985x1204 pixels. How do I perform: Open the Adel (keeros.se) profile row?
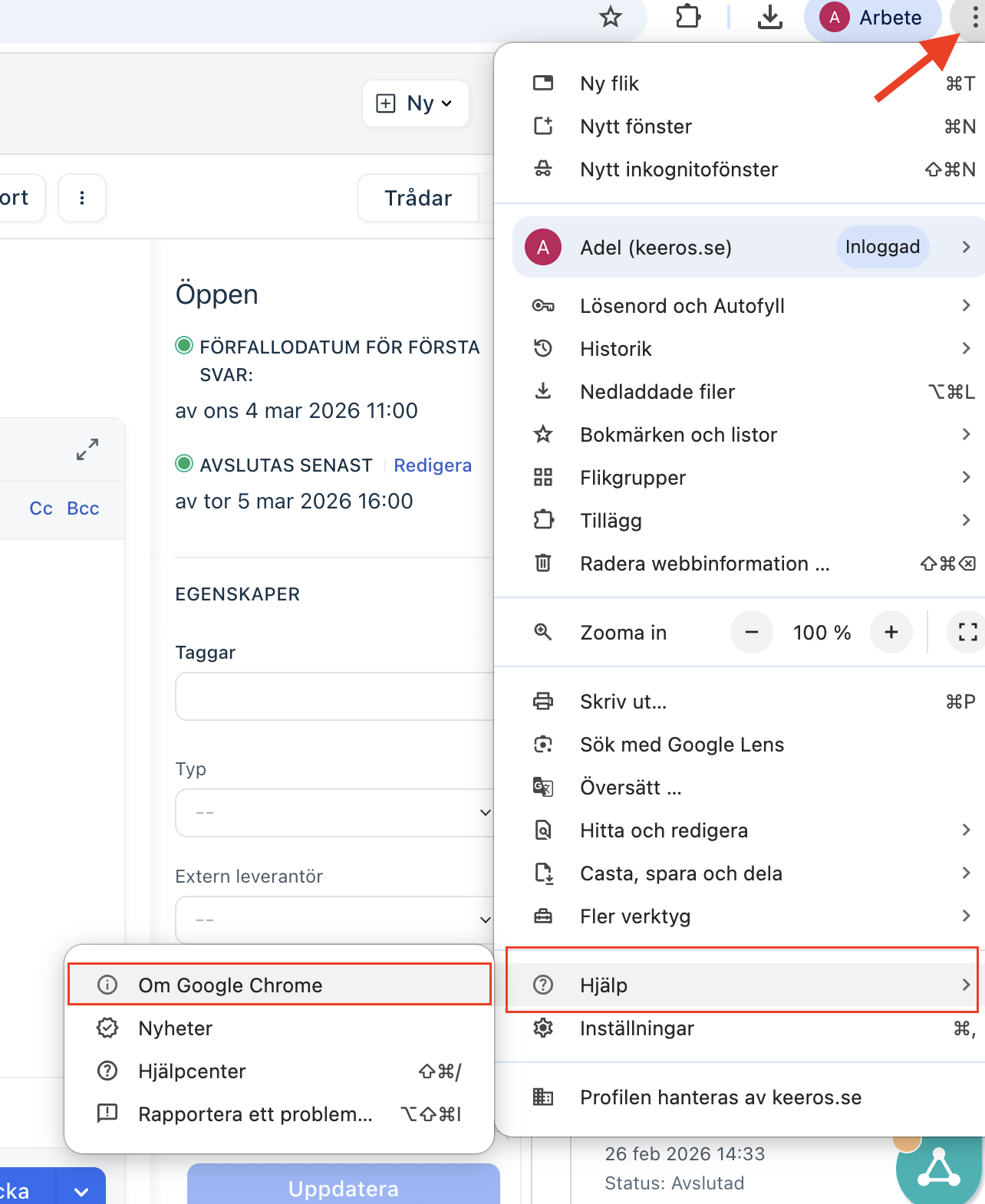(x=749, y=247)
